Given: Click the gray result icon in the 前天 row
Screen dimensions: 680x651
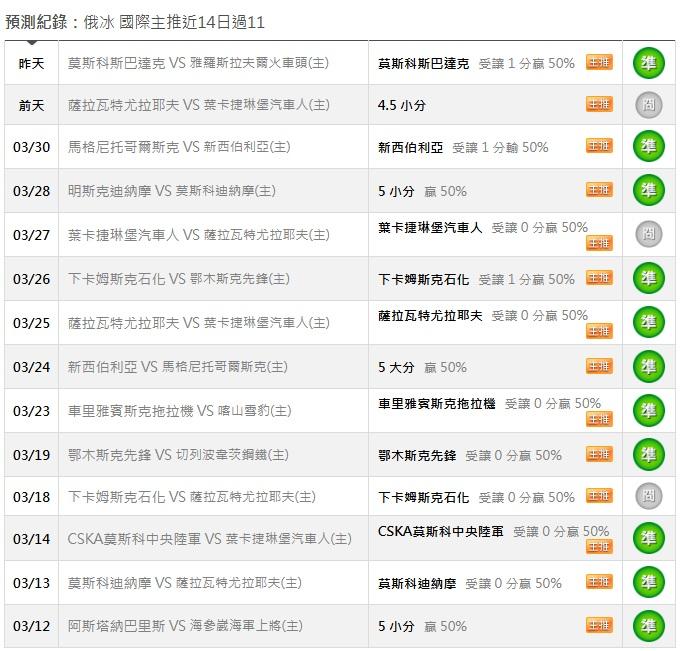Looking at the screenshot, I should pyautogui.click(x=648, y=105).
